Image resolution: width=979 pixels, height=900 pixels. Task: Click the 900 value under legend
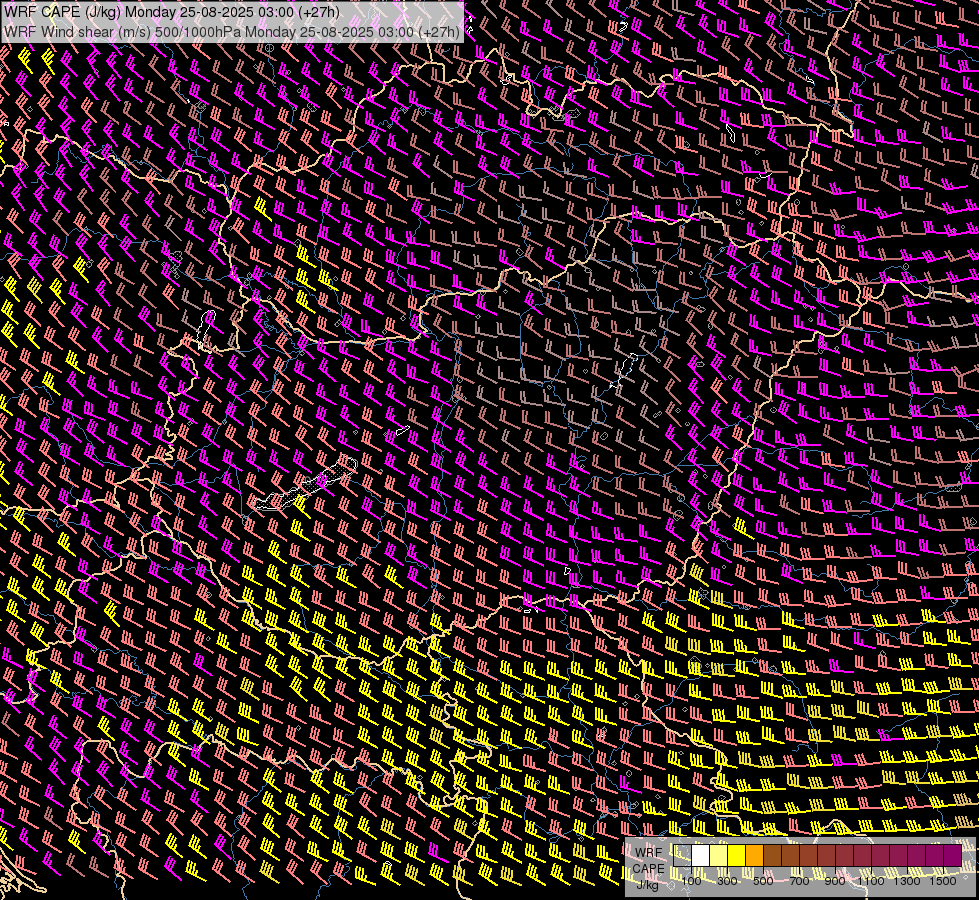[x=835, y=881]
